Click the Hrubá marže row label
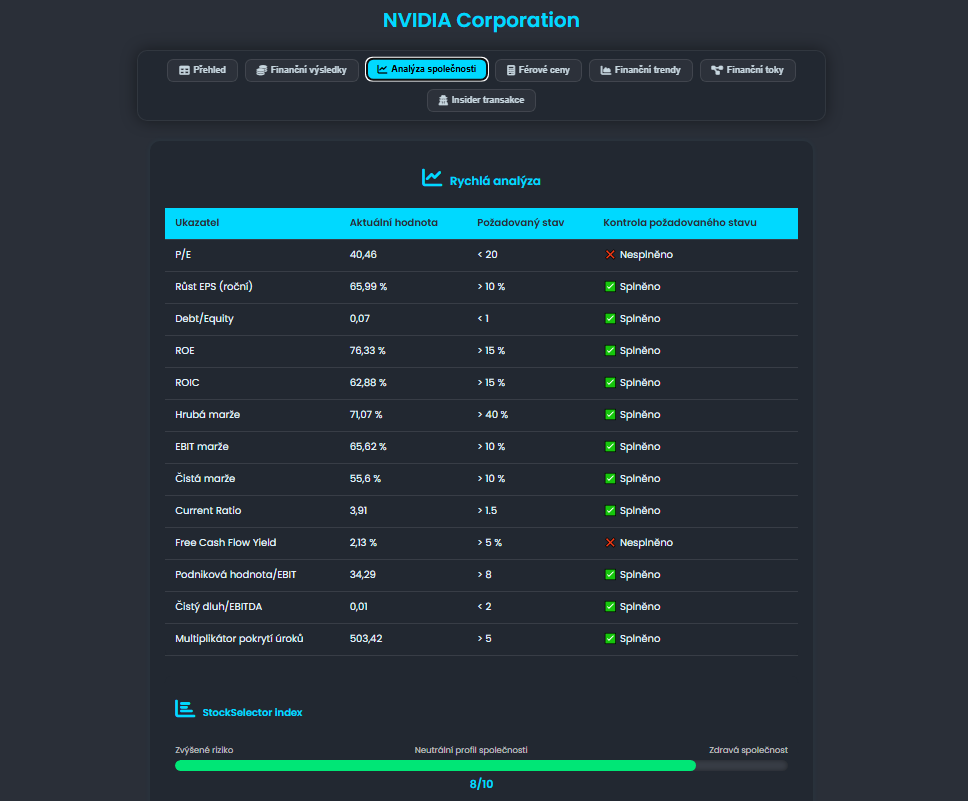Screen dimensions: 968x801 [x=207, y=414]
